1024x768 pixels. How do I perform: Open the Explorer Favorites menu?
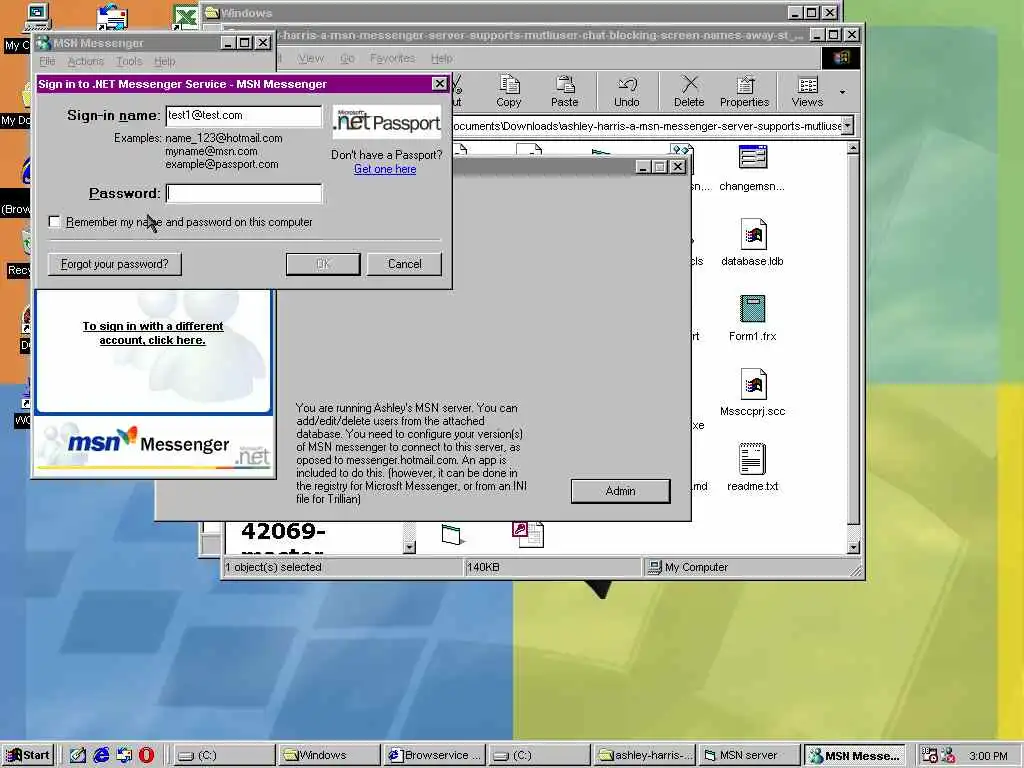point(392,58)
